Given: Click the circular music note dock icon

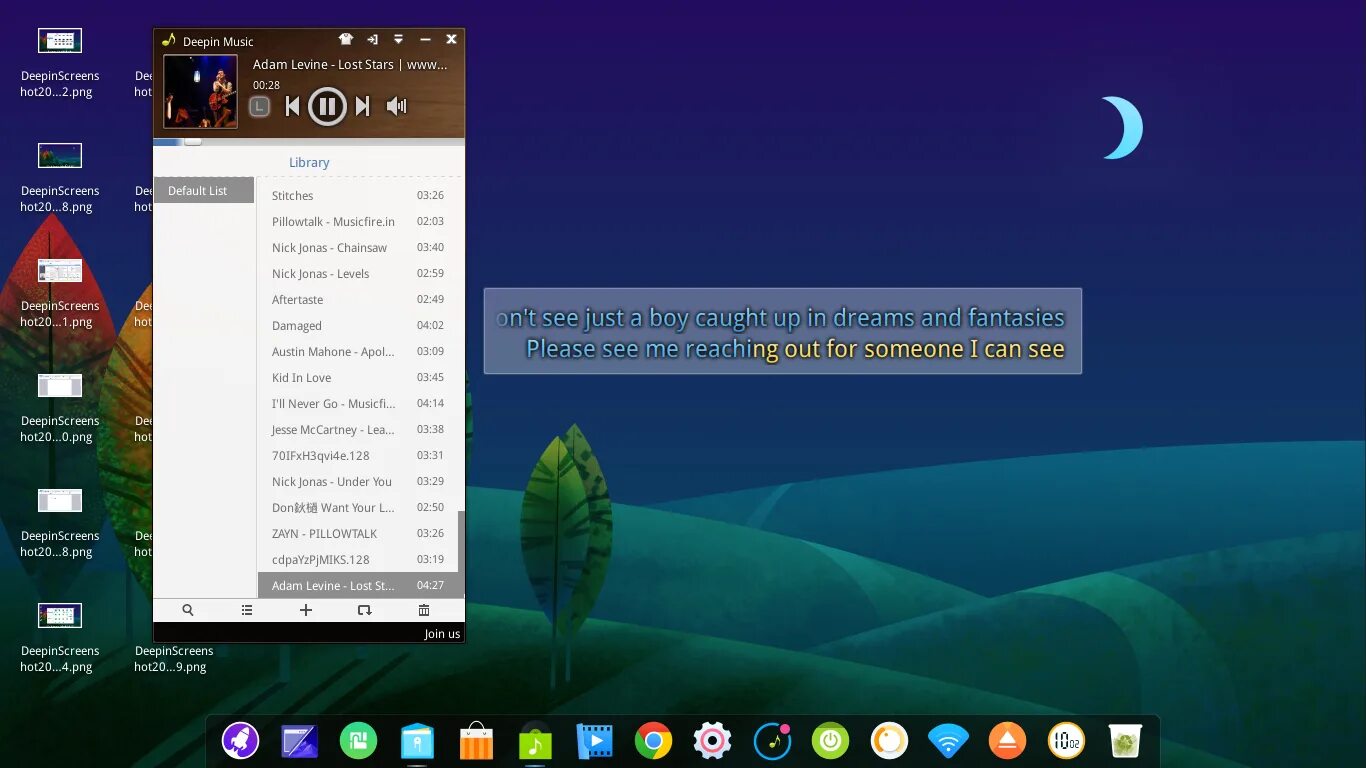Looking at the screenshot, I should [x=771, y=741].
